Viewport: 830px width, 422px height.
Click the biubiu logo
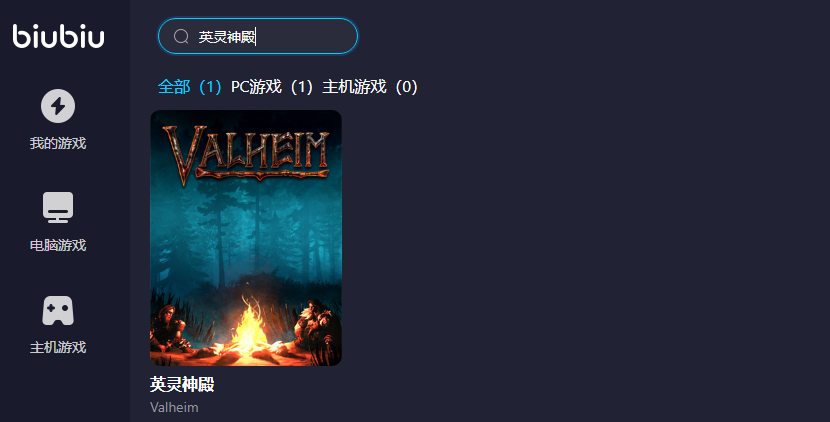(58, 36)
